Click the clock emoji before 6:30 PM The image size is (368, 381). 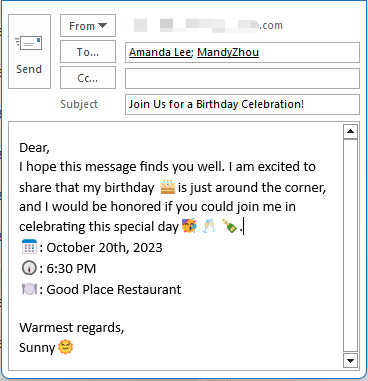(29, 268)
